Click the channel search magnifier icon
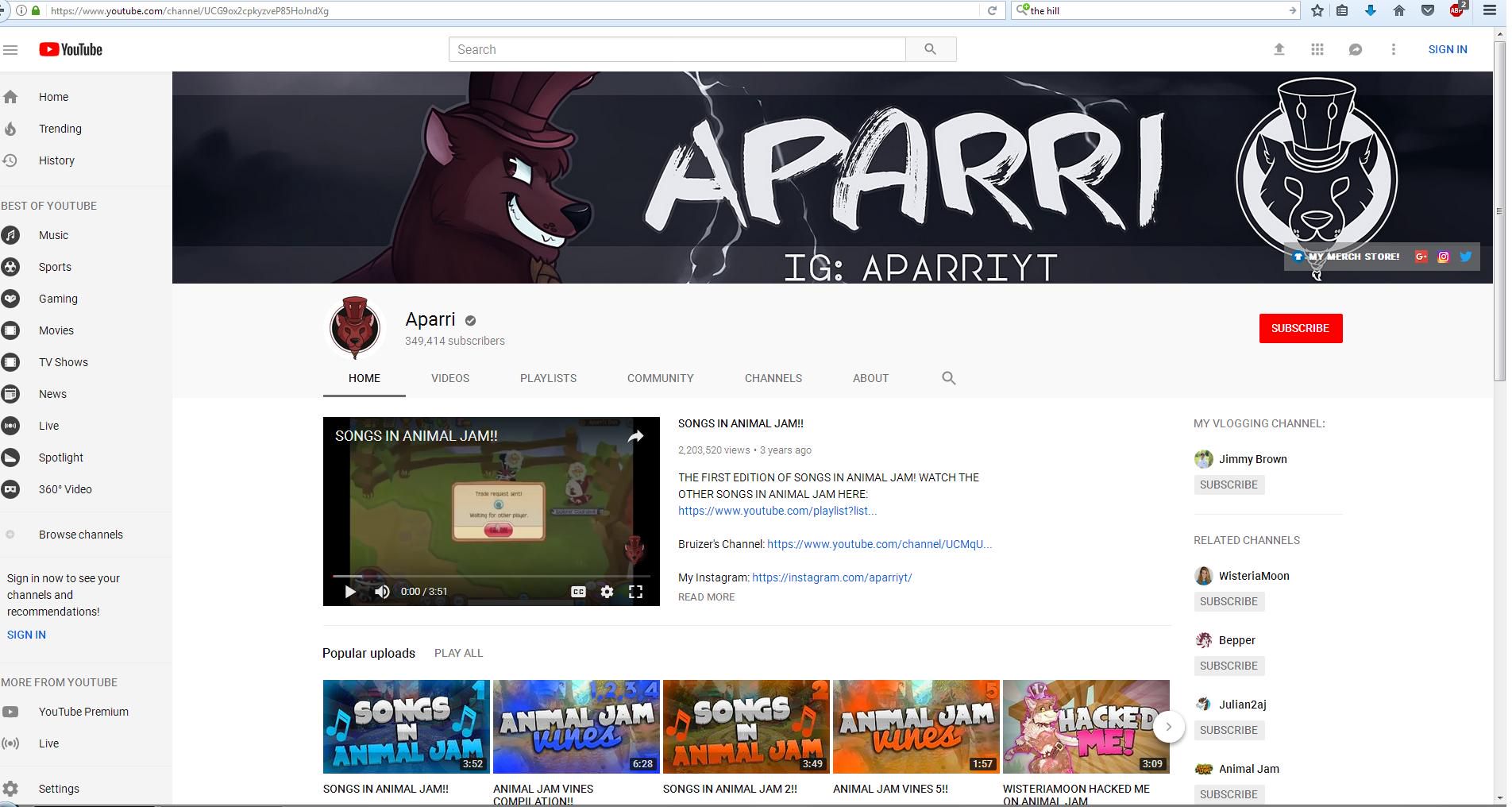The height and width of the screenshot is (807, 1512). [948, 378]
